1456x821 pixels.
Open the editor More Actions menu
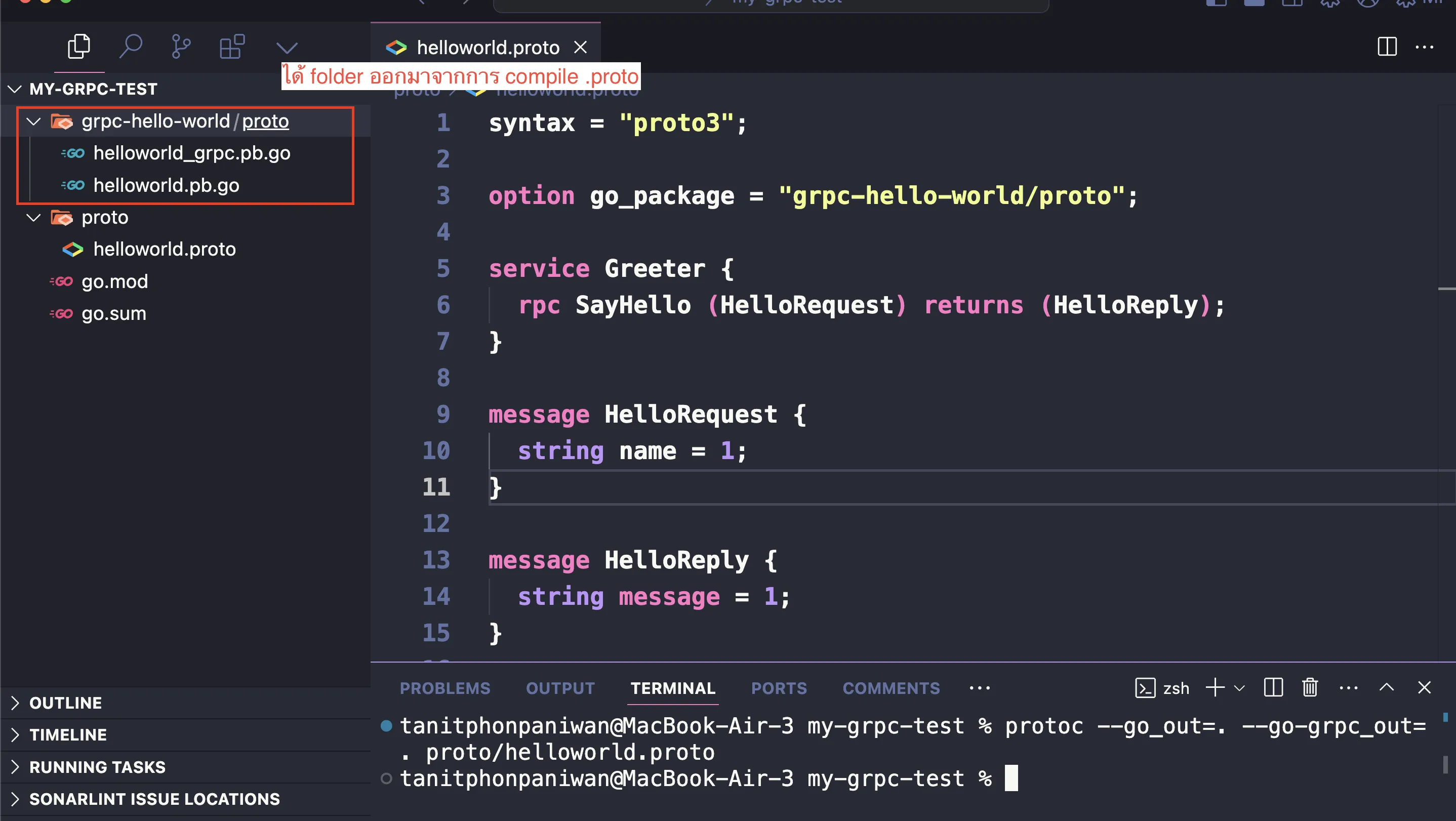[1424, 47]
